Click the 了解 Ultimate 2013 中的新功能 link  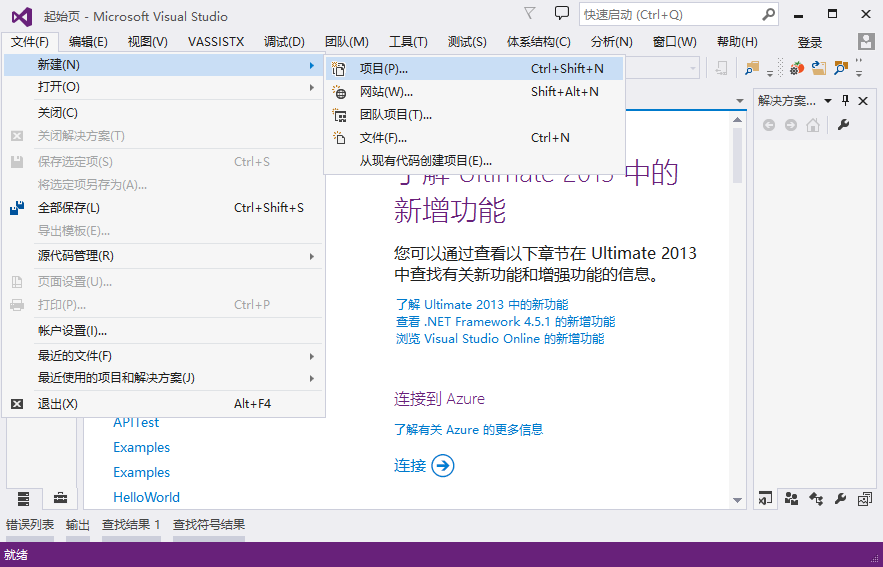482,304
